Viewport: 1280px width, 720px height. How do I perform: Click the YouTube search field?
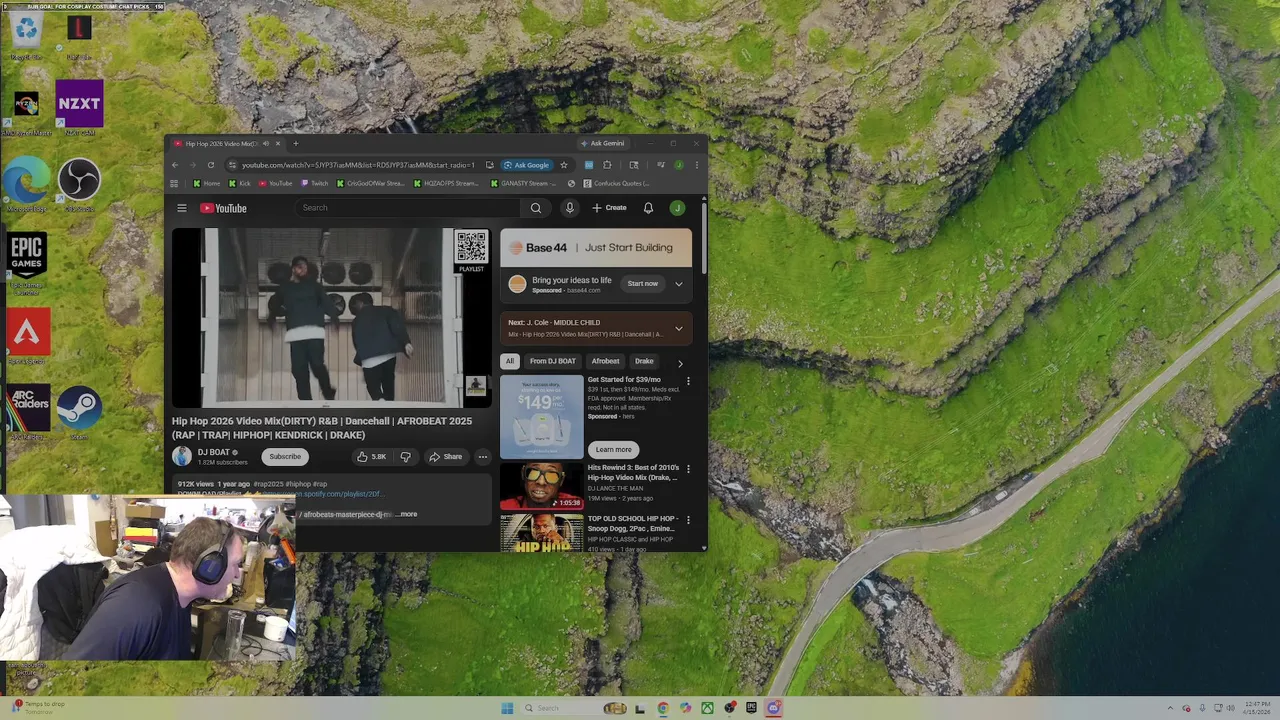[x=408, y=208]
